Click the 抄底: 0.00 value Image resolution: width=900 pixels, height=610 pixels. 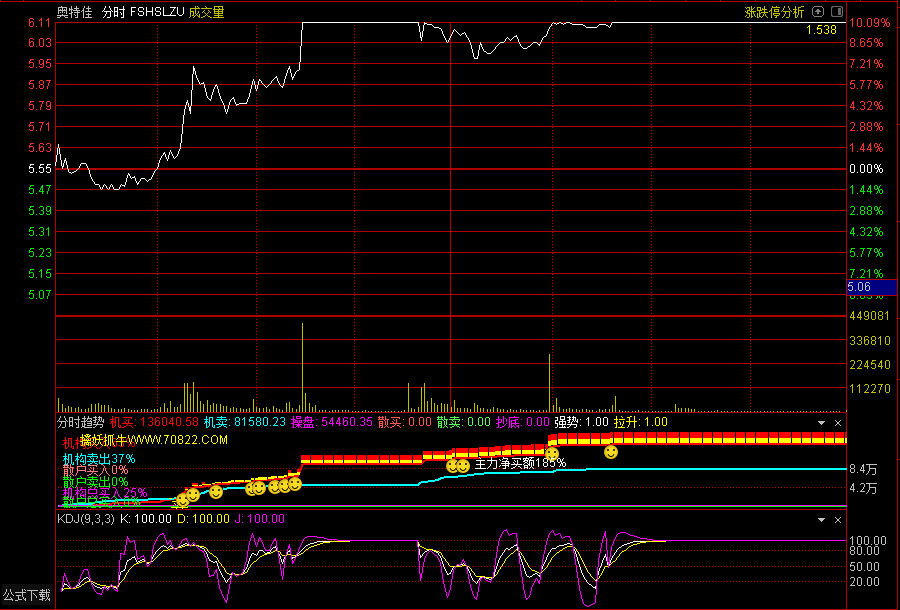[x=522, y=422]
